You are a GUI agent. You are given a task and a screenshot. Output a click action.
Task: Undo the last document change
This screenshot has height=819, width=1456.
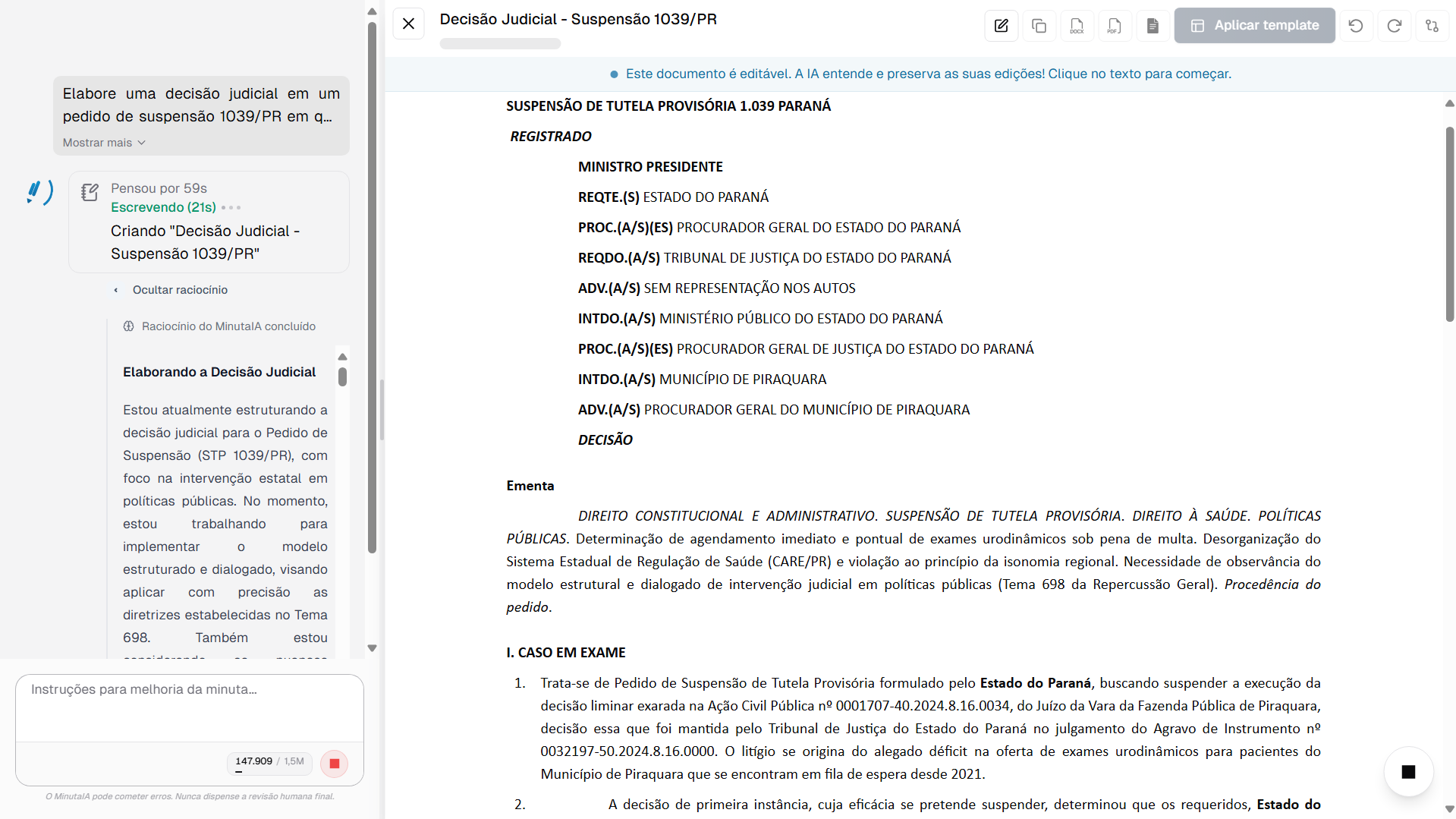(1356, 26)
